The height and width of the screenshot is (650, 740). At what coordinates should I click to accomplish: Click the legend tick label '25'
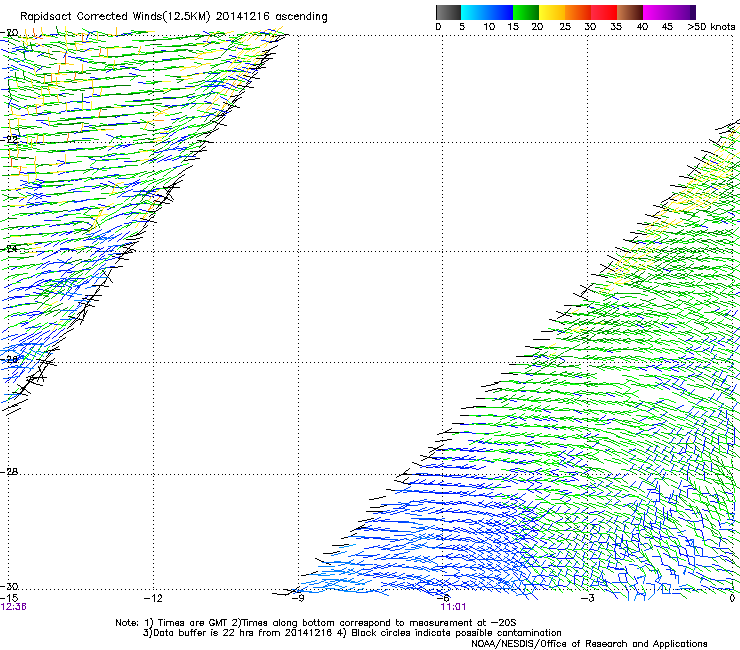pos(564,26)
